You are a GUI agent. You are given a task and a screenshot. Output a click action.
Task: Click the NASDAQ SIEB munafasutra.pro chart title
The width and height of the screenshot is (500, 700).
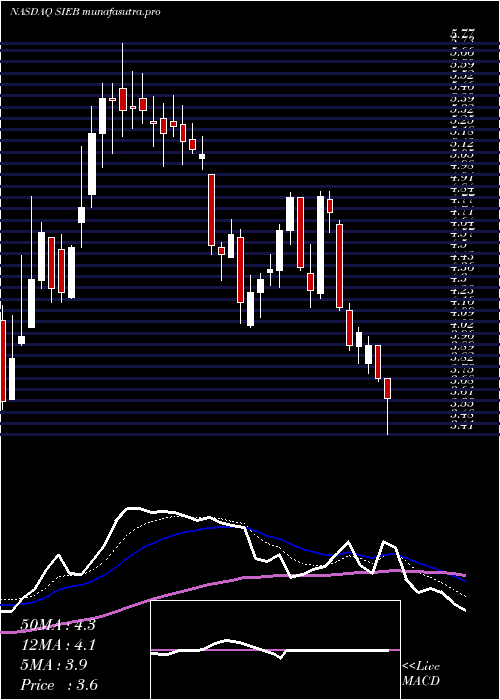[85, 12]
